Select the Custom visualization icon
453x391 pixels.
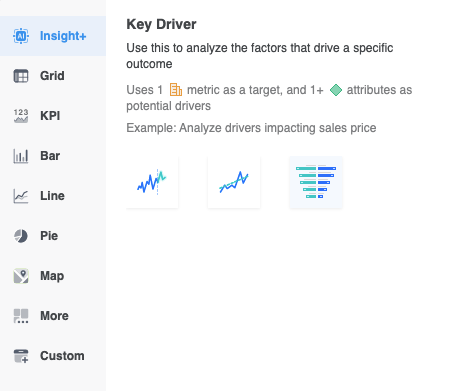pos(21,356)
